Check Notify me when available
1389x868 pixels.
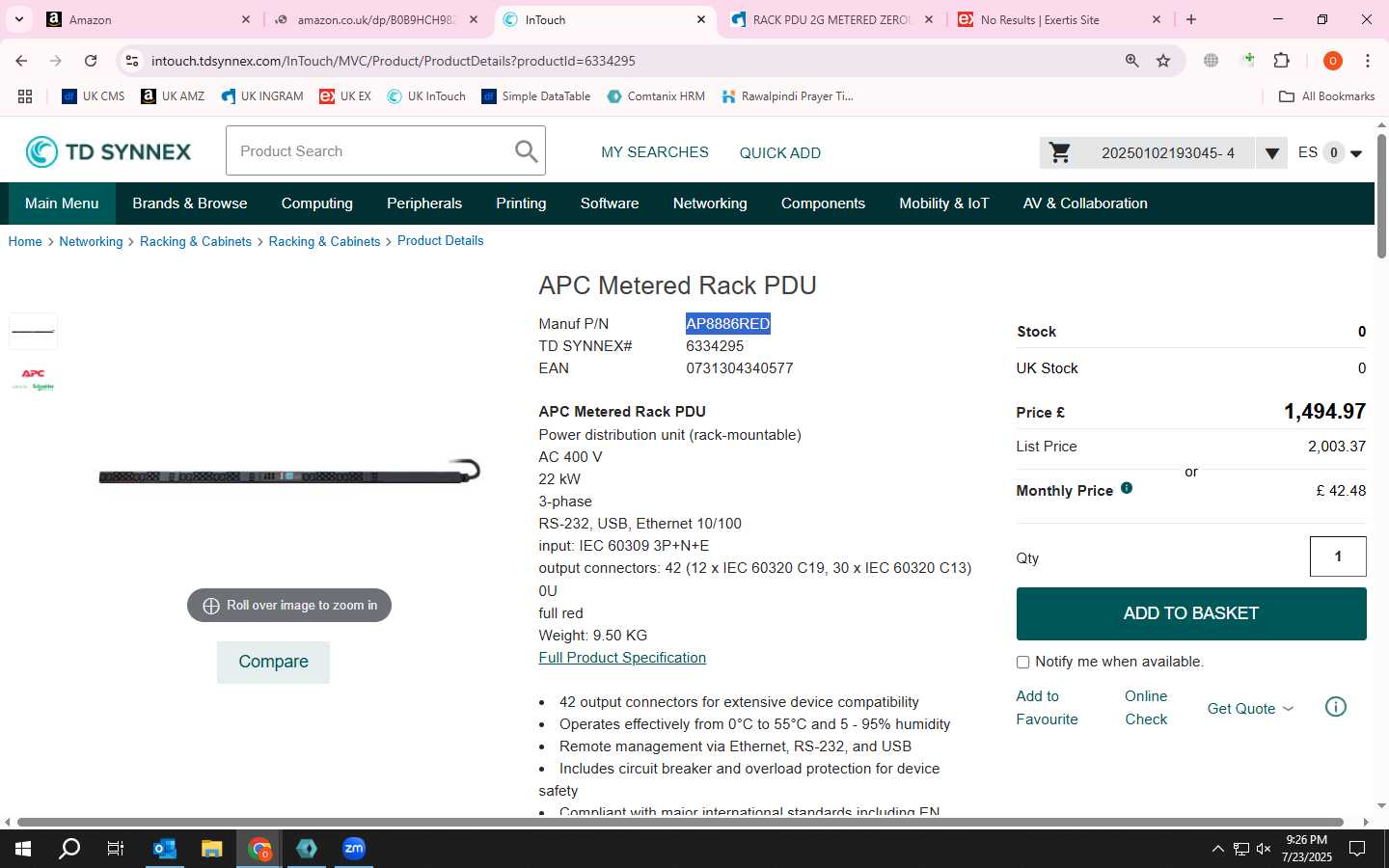pyautogui.click(x=1022, y=662)
